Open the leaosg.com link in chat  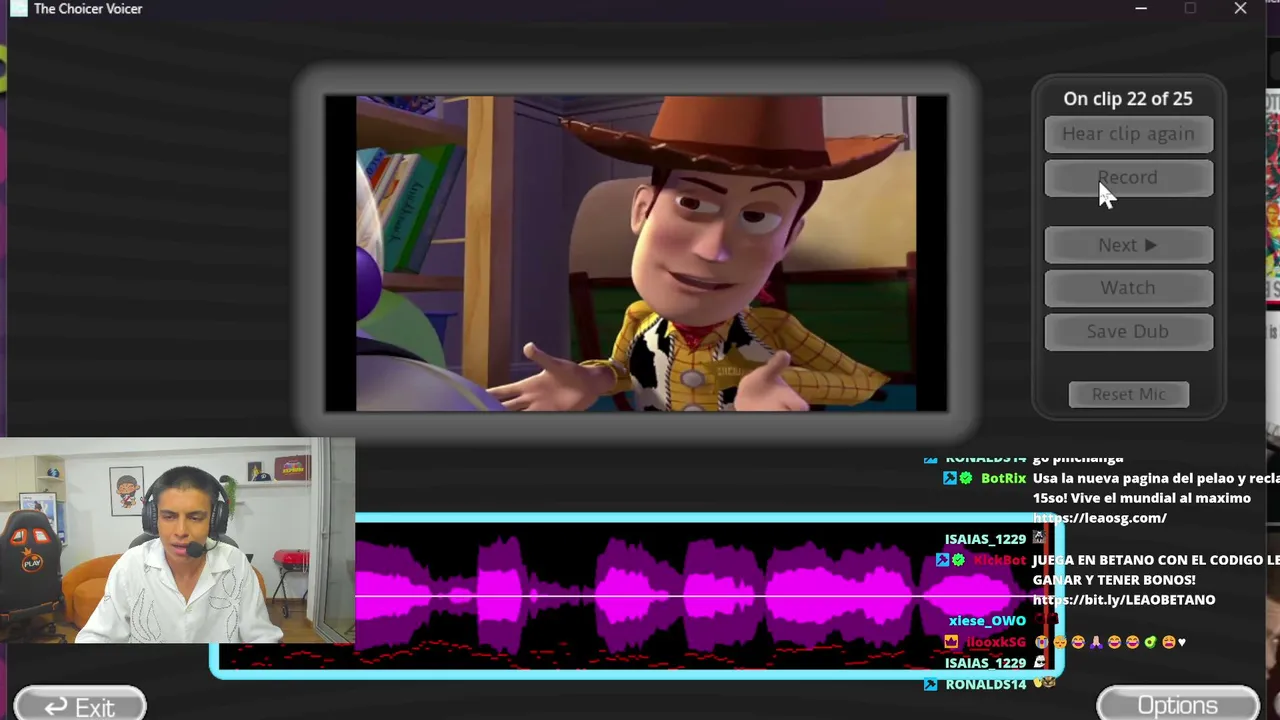pos(1099,518)
